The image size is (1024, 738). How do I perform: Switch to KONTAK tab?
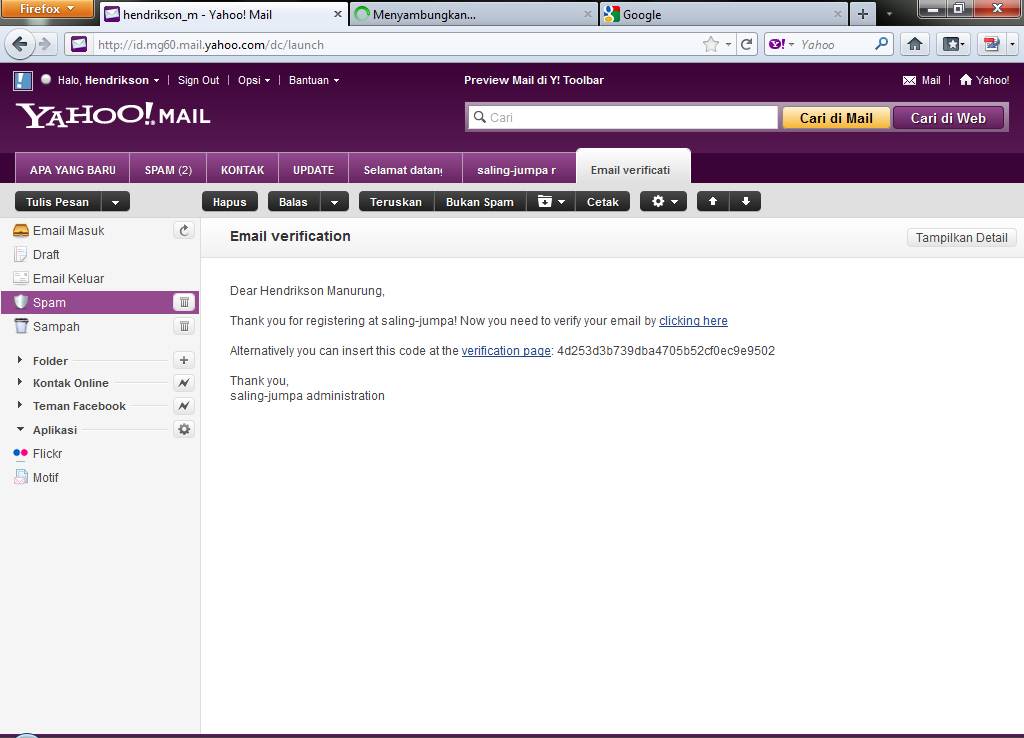point(242,170)
